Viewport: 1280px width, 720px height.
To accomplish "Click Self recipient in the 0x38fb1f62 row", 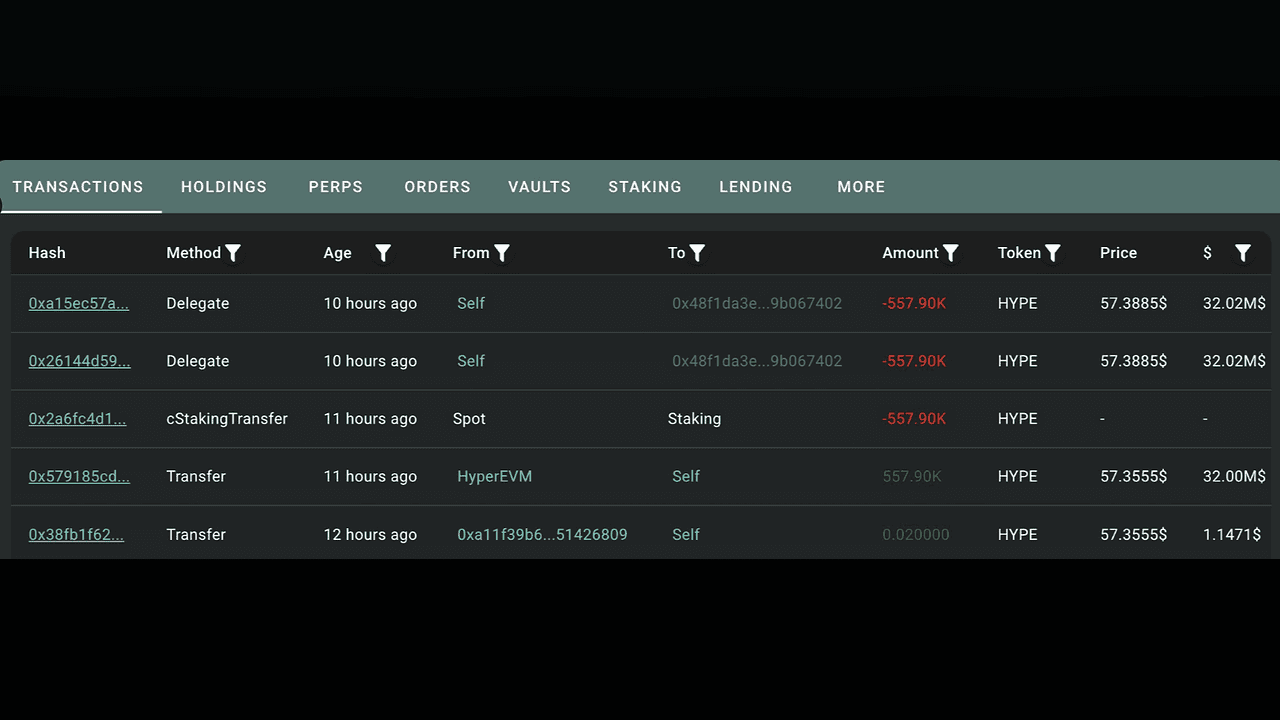I will point(686,534).
